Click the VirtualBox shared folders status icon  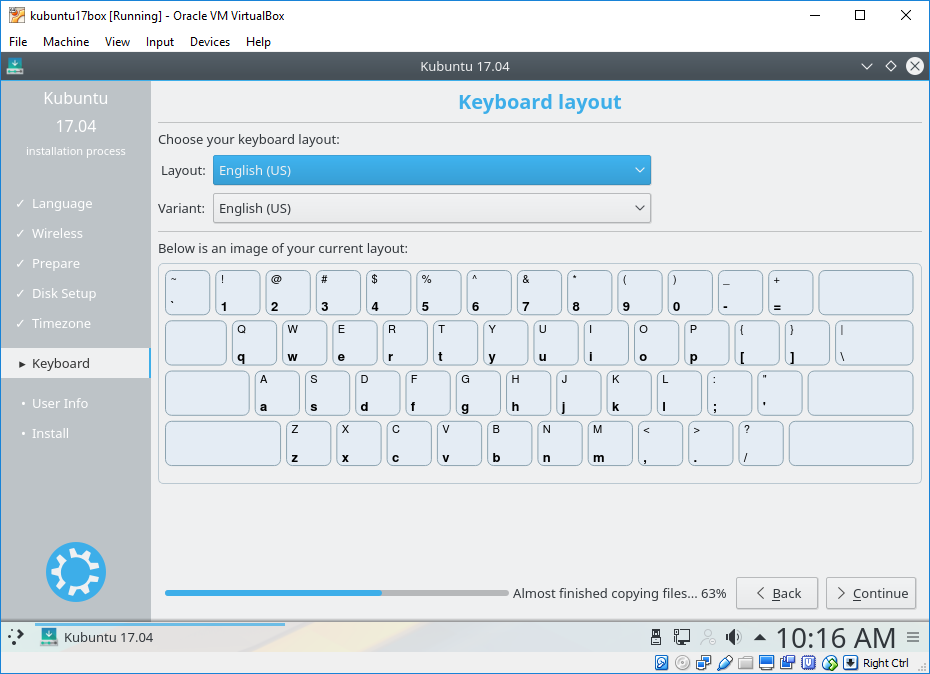tap(746, 663)
